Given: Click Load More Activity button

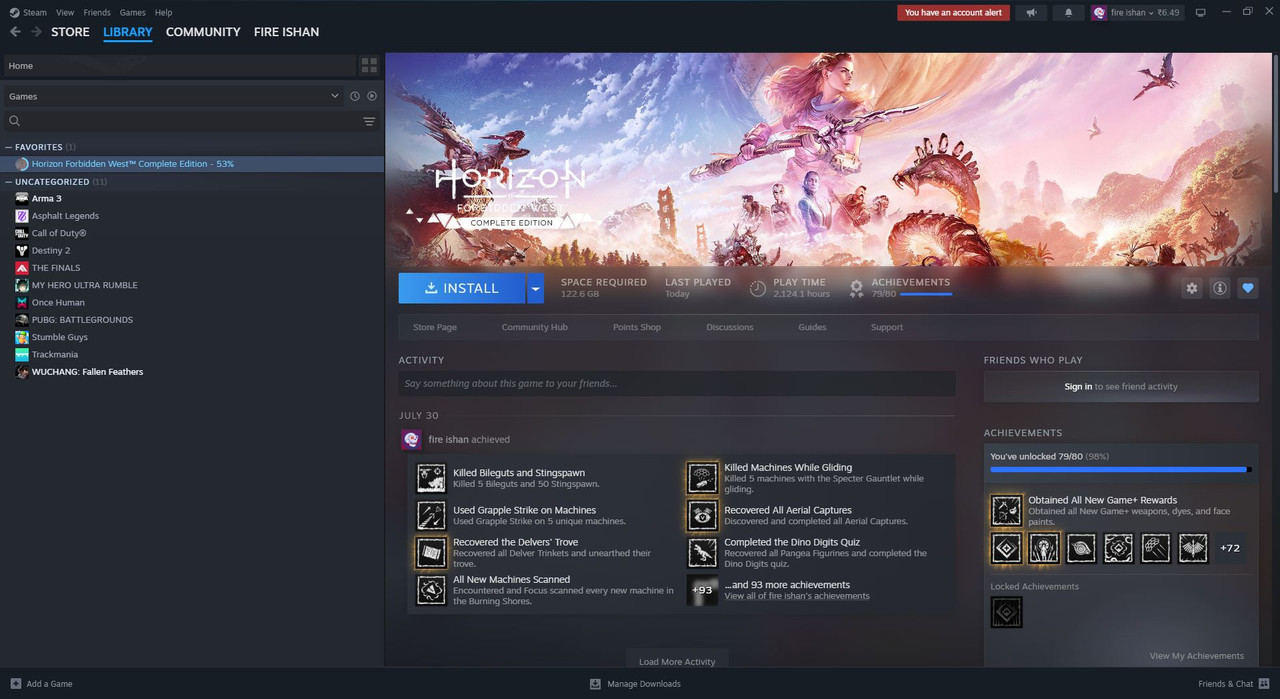Looking at the screenshot, I should pos(677,662).
